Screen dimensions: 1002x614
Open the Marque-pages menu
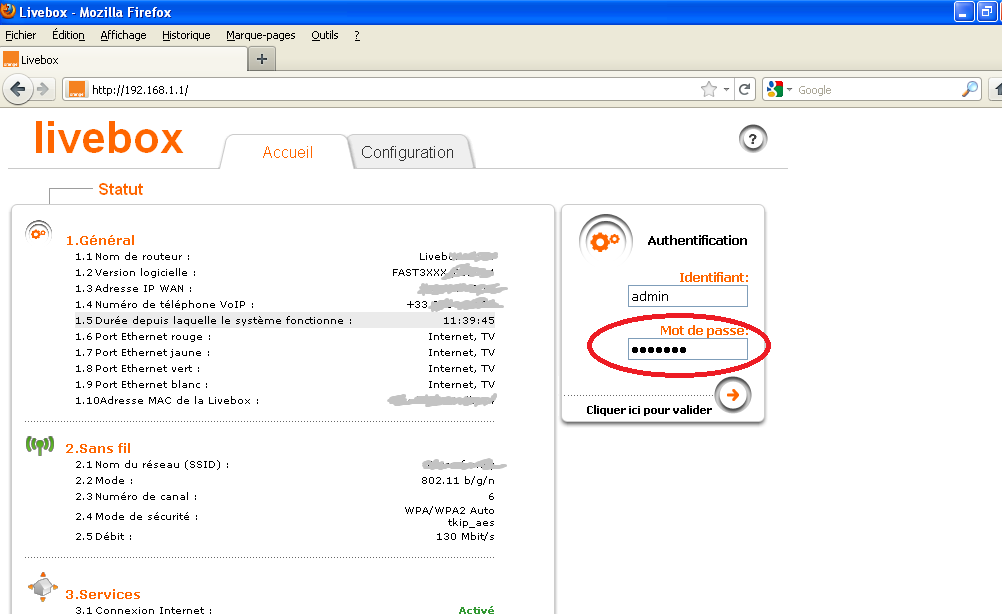[x=261, y=35]
